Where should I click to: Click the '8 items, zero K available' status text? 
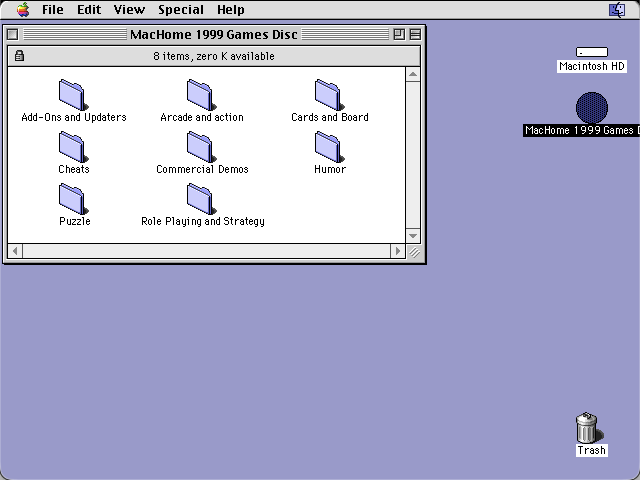click(x=214, y=56)
